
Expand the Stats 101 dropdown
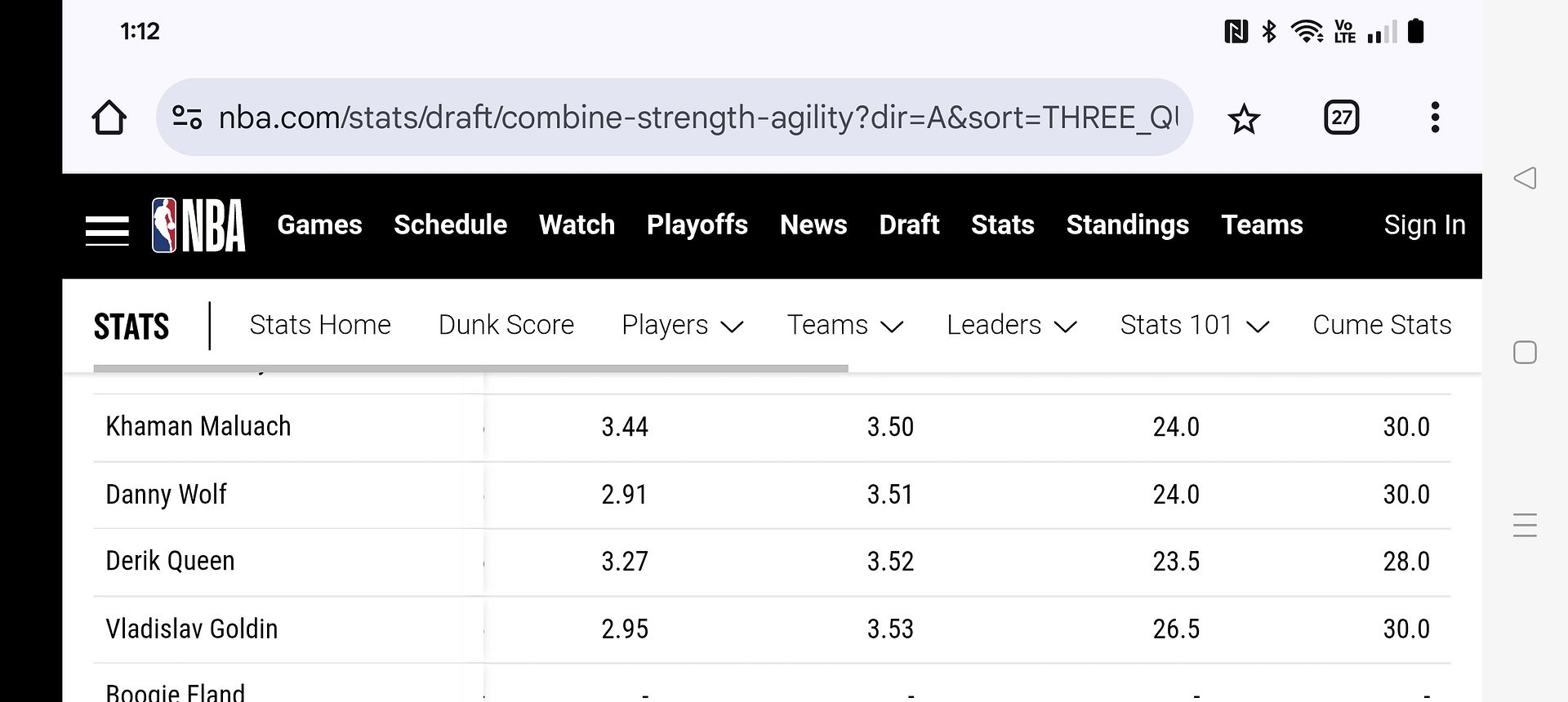coord(1194,325)
